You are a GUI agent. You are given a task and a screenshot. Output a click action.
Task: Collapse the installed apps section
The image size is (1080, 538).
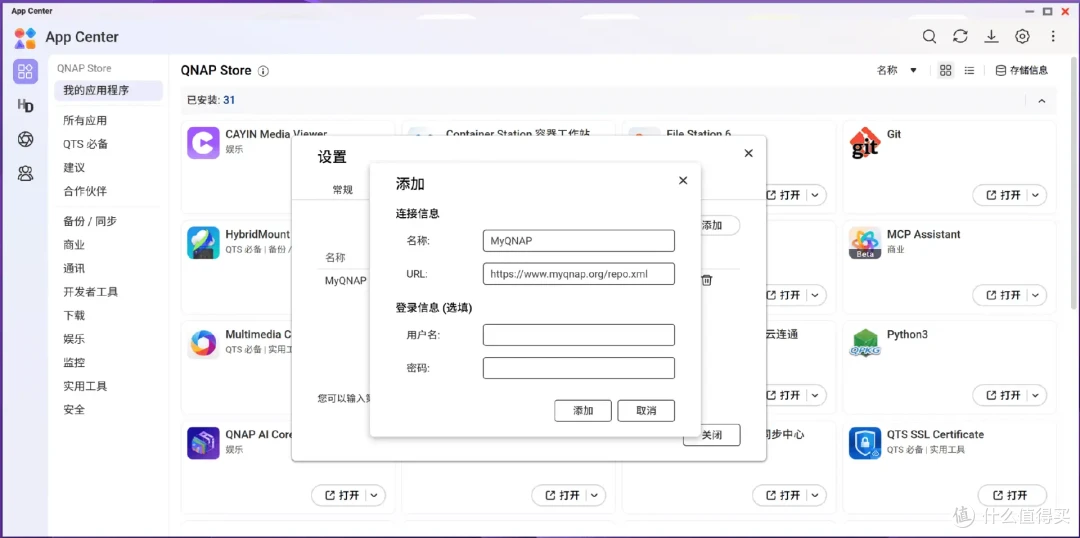point(1041,101)
